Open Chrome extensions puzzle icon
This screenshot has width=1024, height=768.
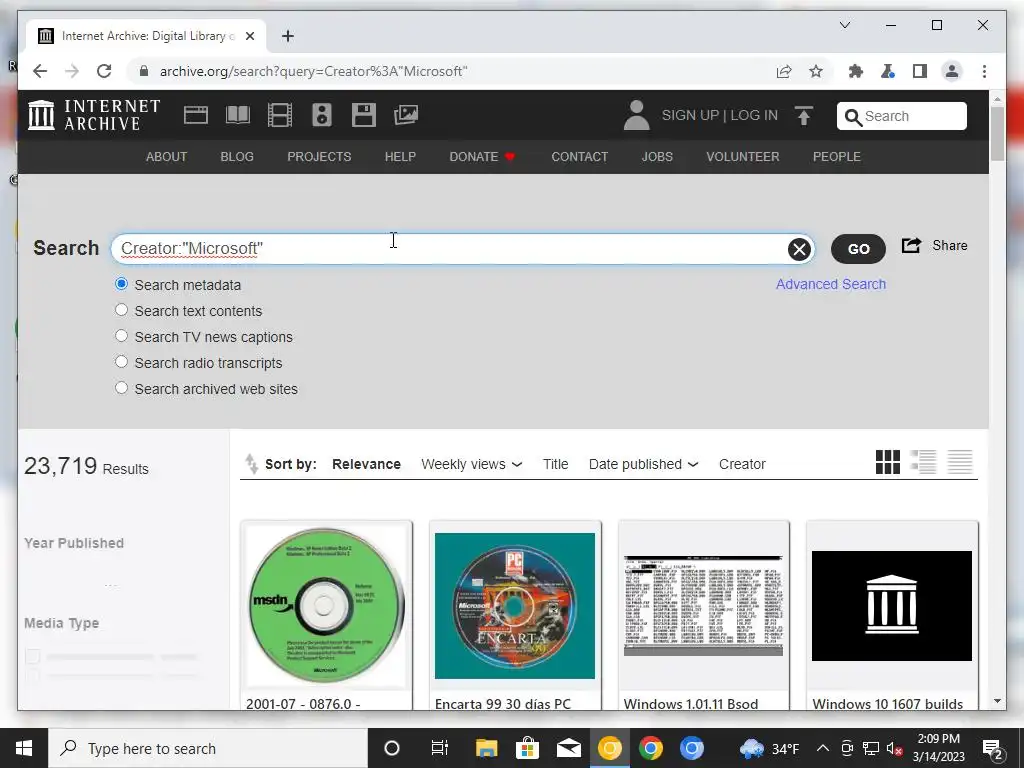click(856, 71)
